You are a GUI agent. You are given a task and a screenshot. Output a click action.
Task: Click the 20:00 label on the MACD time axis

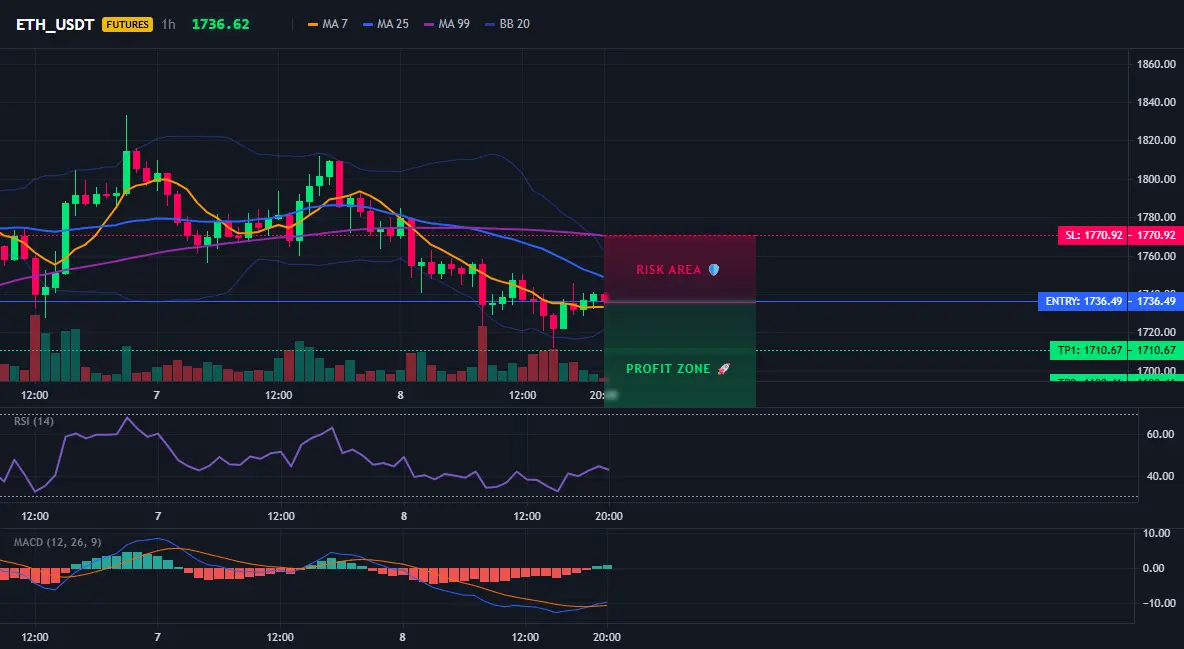607,637
